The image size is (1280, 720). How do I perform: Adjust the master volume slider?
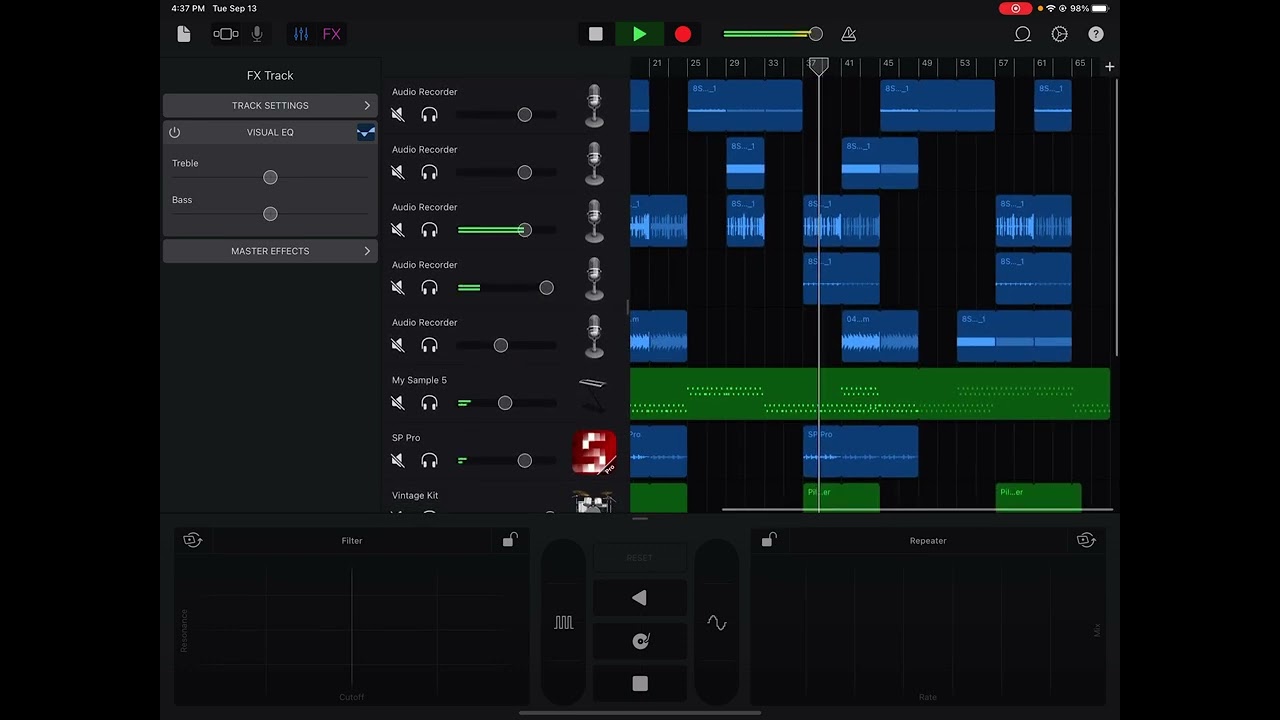[x=773, y=34]
